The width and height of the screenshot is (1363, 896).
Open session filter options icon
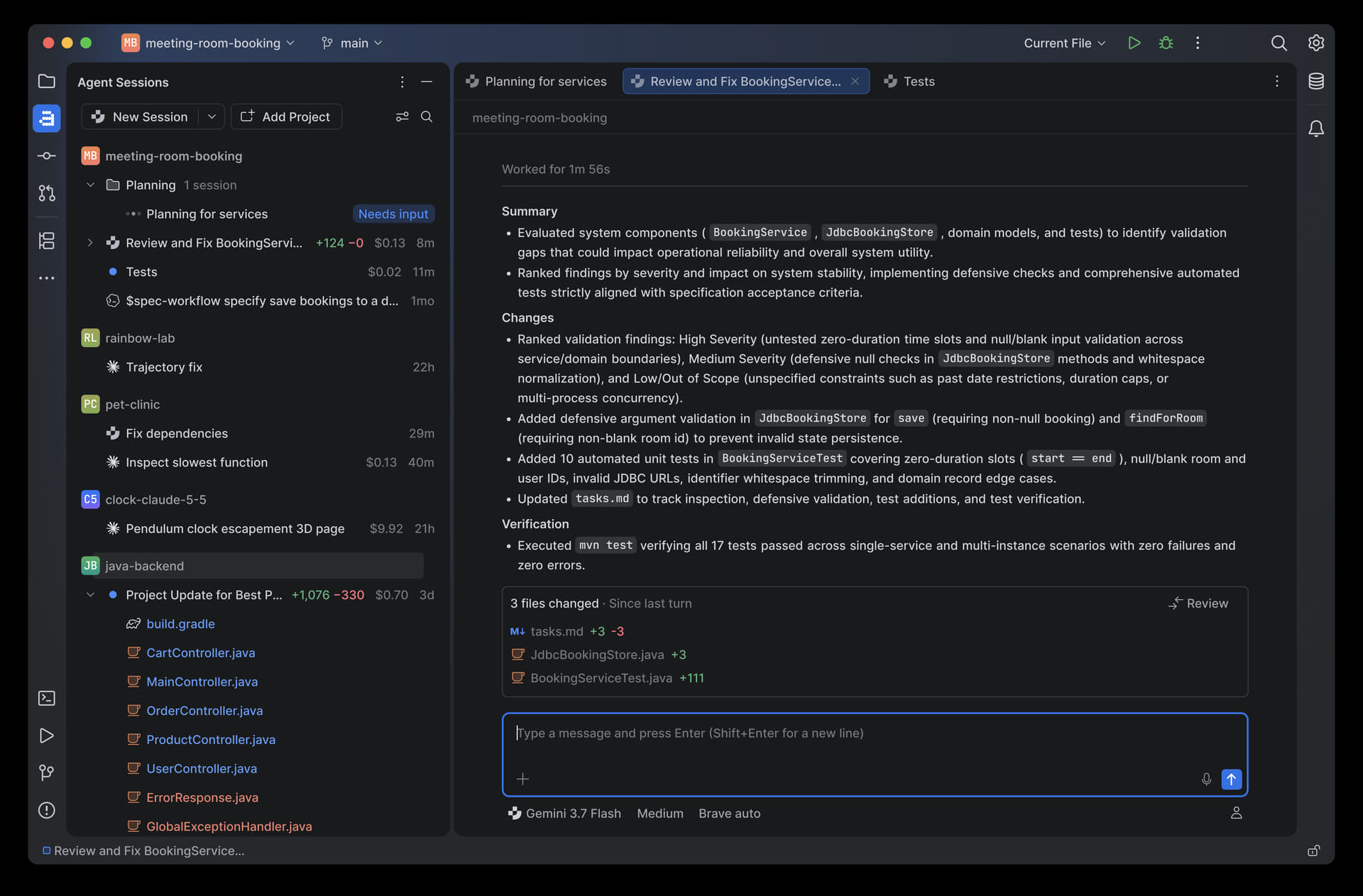tap(402, 116)
